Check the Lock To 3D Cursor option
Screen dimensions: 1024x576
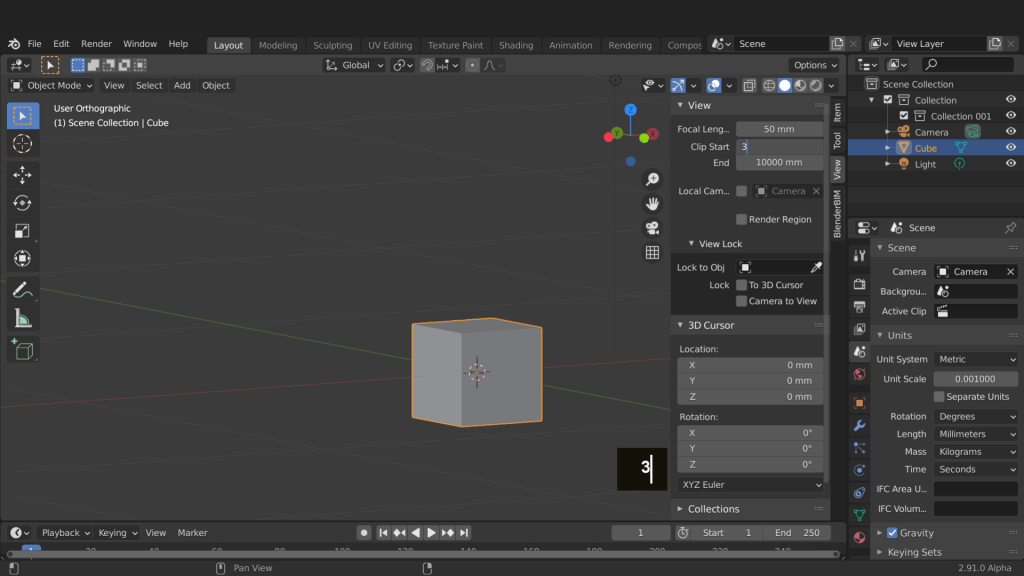[742, 285]
